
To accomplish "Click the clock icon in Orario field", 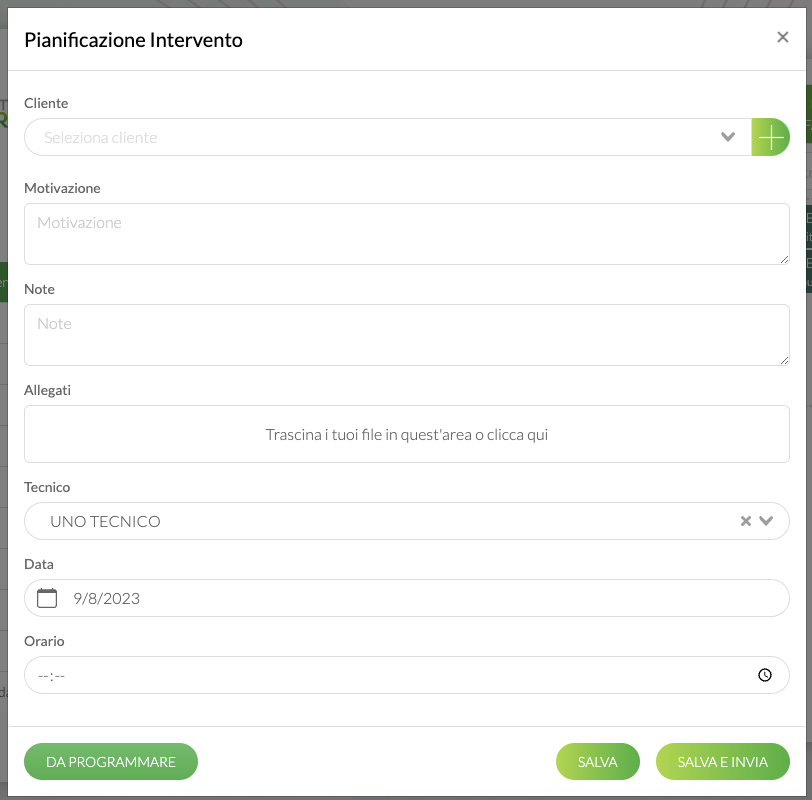I will (764, 675).
